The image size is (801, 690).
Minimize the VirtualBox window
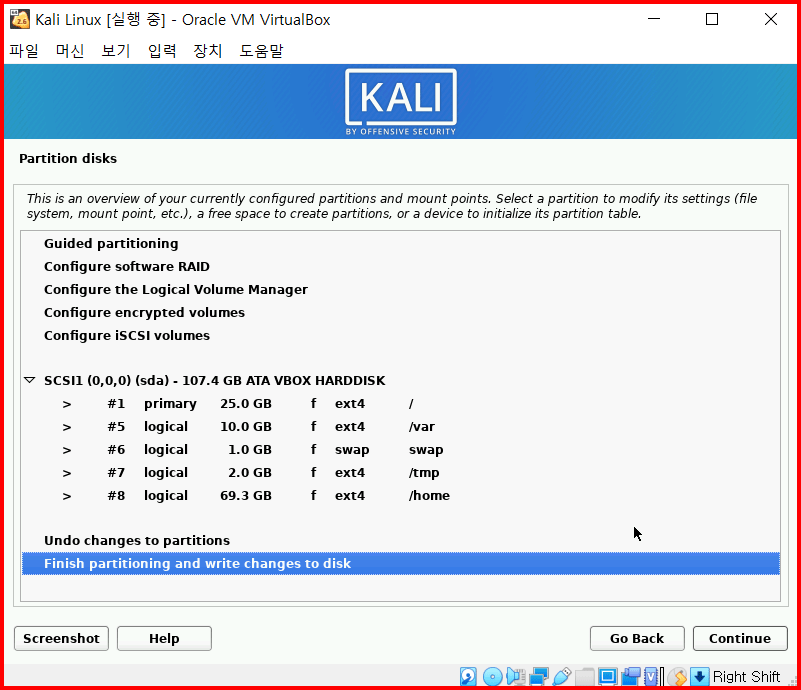[654, 19]
